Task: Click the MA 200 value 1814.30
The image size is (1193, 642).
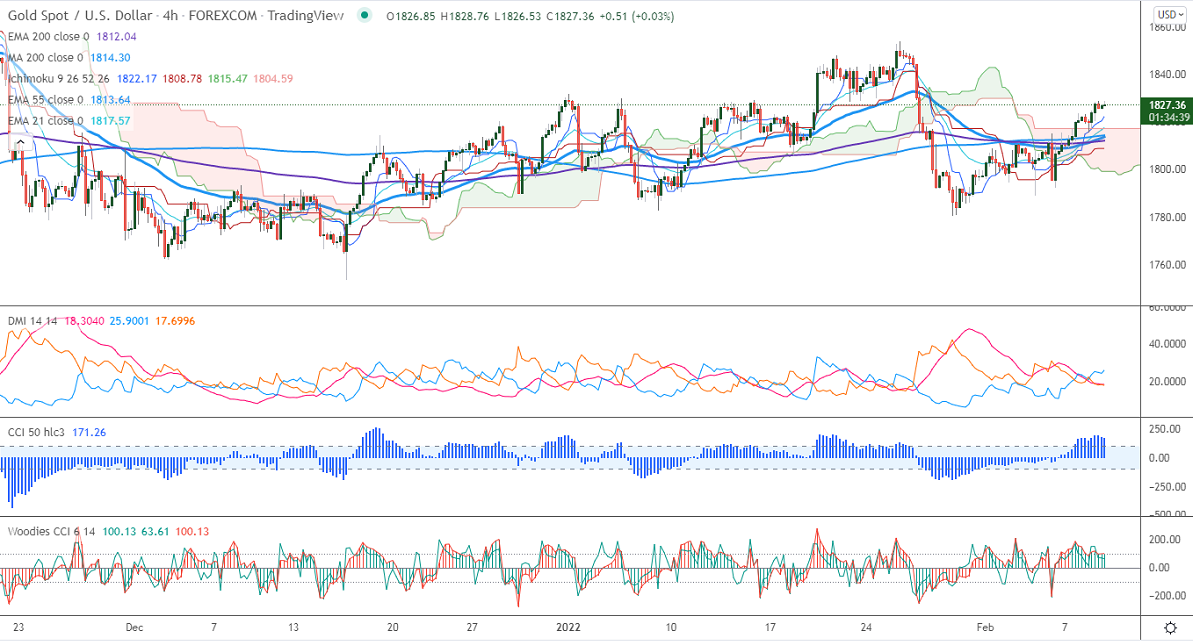Action: click(110, 58)
